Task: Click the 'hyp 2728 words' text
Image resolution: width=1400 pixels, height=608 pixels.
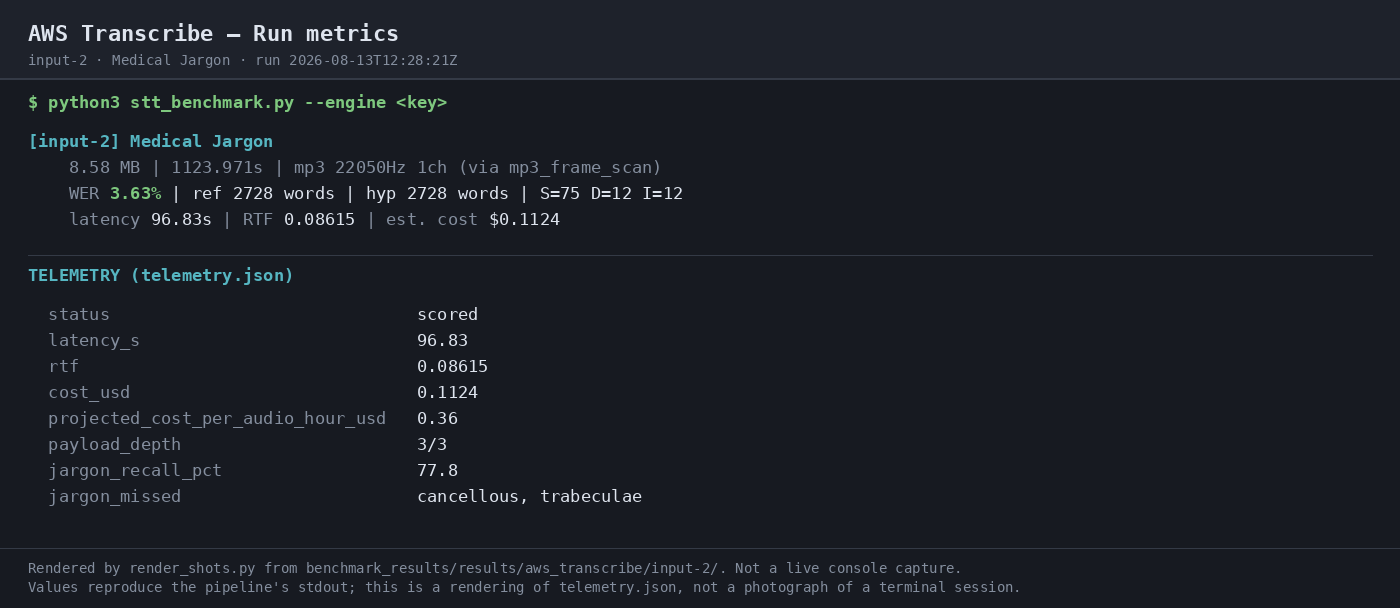Action: click(437, 194)
